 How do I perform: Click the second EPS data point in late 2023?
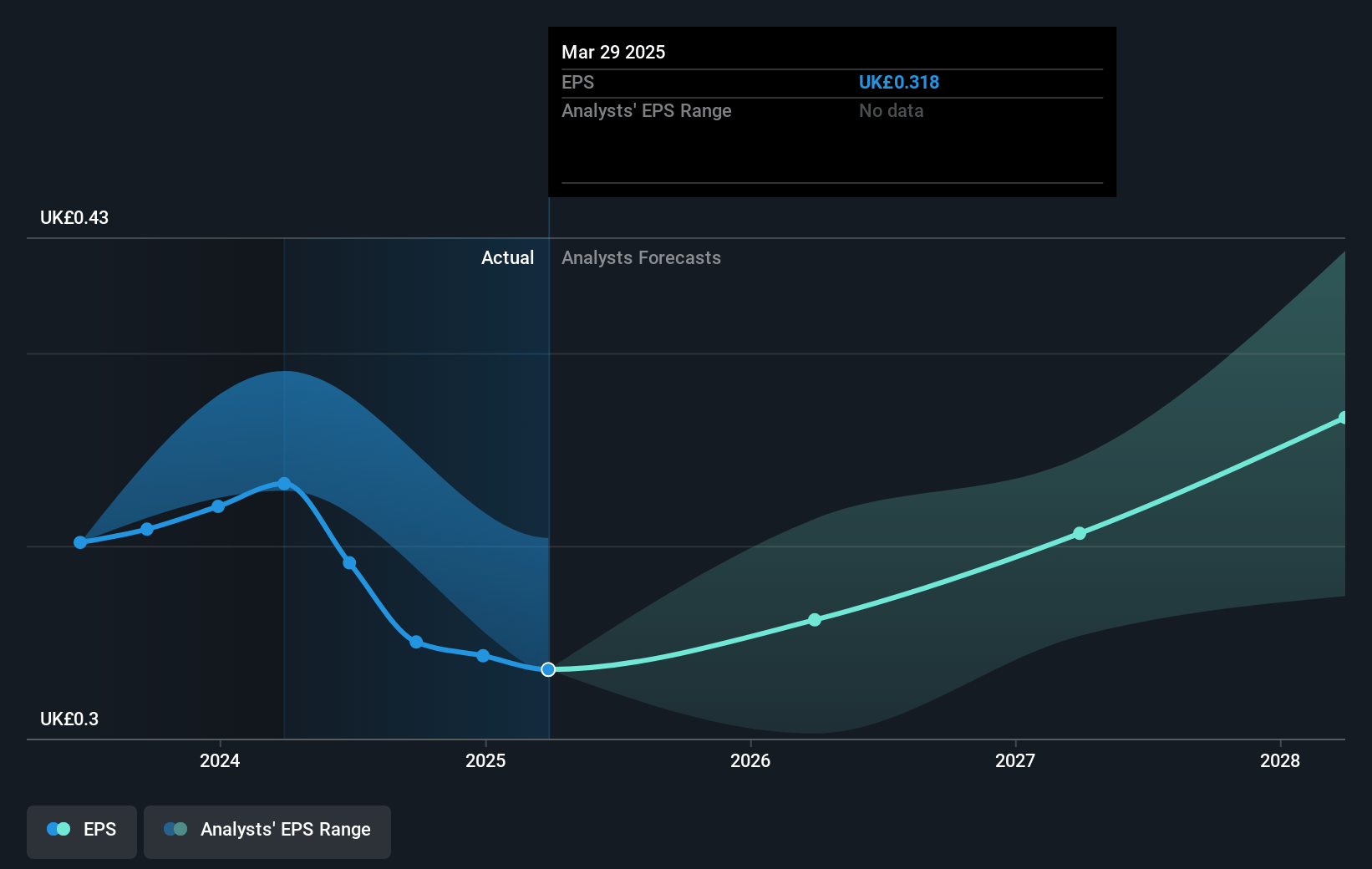point(147,529)
